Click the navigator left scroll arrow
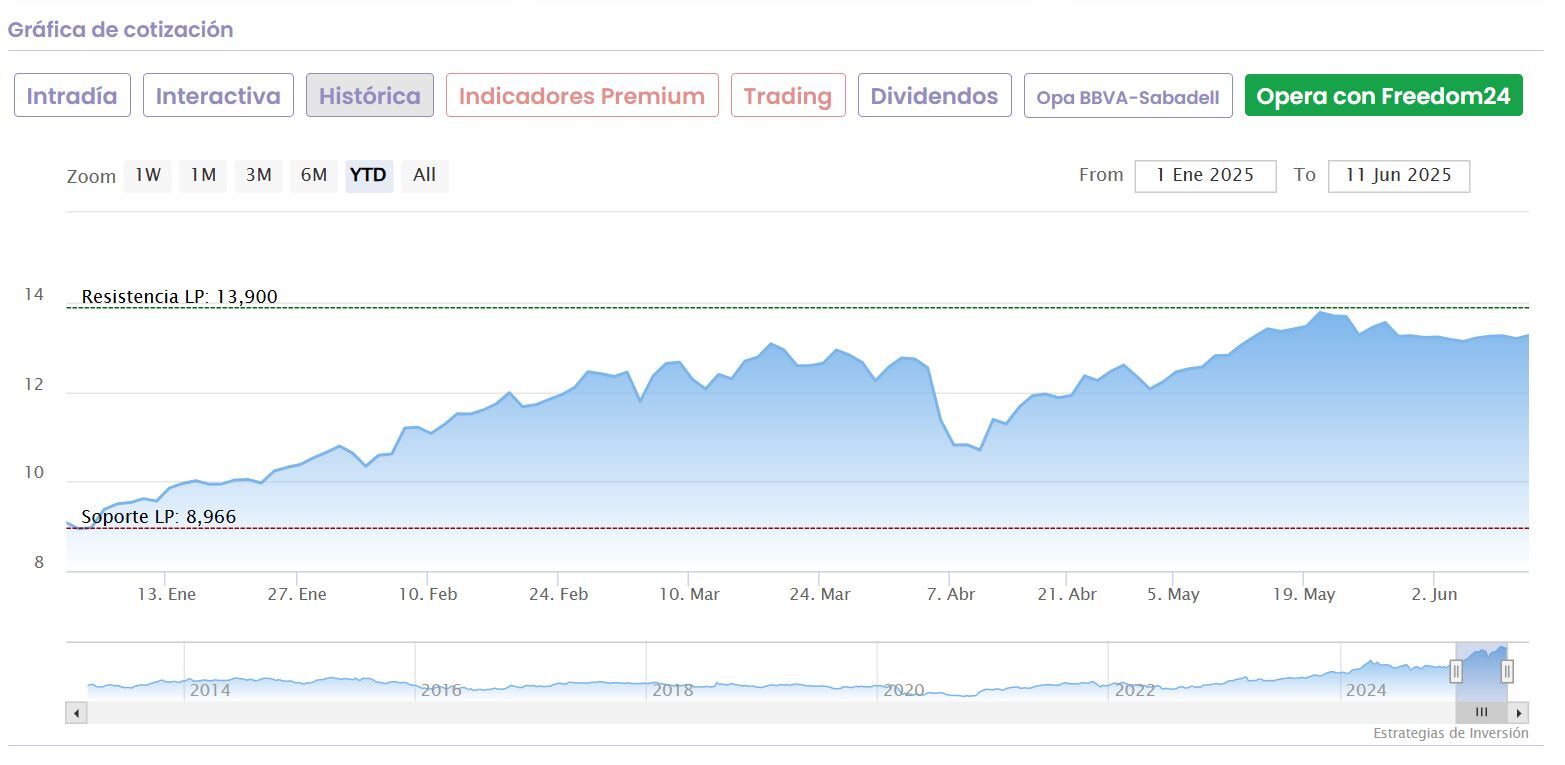Image resolution: width=1565 pixels, height=765 pixels. 76,713
